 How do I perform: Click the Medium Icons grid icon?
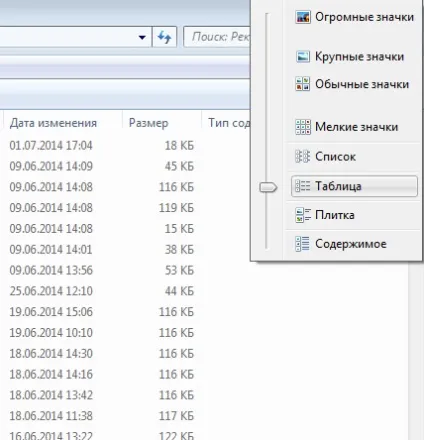[x=303, y=84]
